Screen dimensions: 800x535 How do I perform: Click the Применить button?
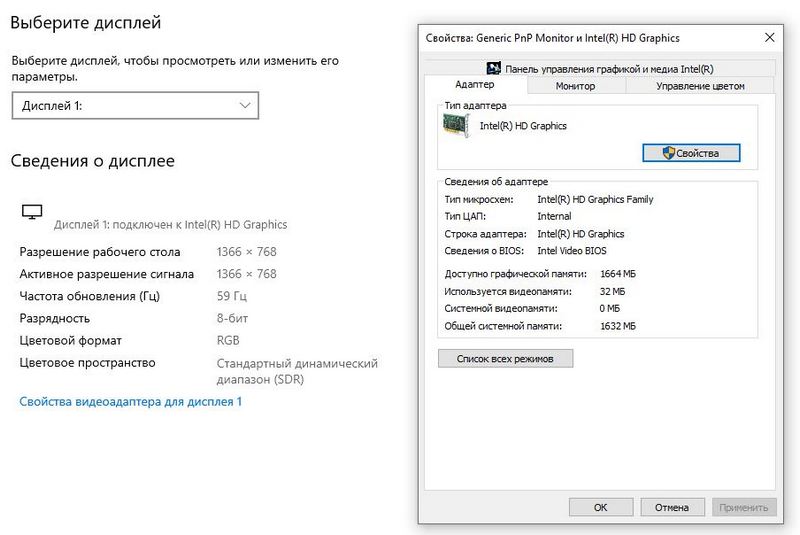(746, 507)
